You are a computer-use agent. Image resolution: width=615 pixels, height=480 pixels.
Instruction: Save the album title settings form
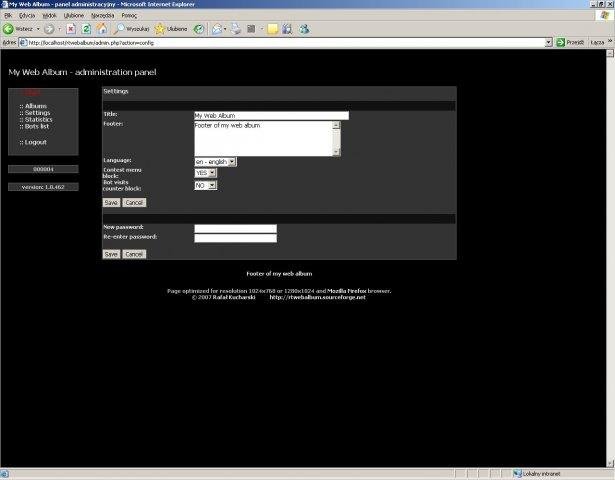(111, 202)
